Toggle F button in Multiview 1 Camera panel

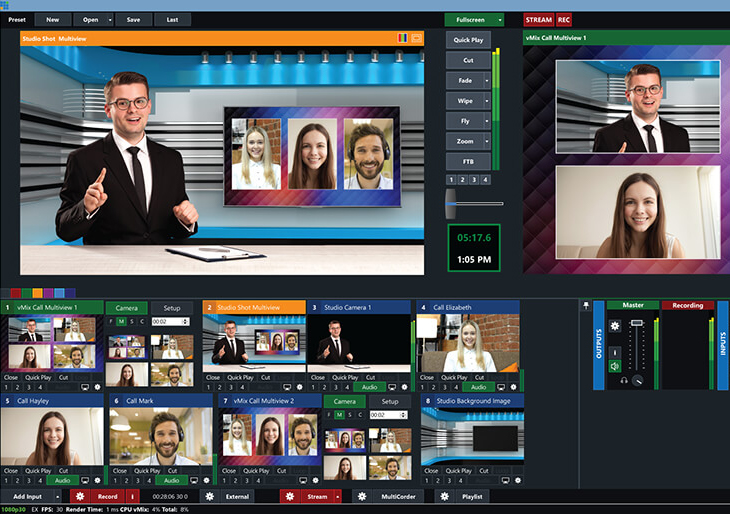coord(111,321)
